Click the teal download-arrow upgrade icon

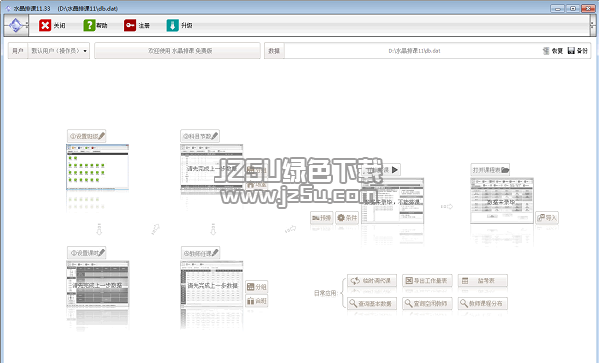[173, 25]
